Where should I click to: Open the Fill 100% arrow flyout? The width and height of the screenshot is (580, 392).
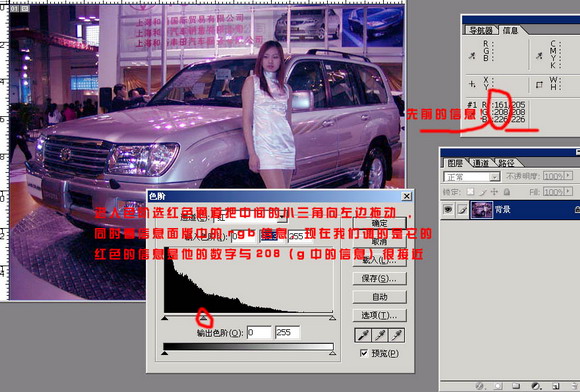(x=569, y=192)
